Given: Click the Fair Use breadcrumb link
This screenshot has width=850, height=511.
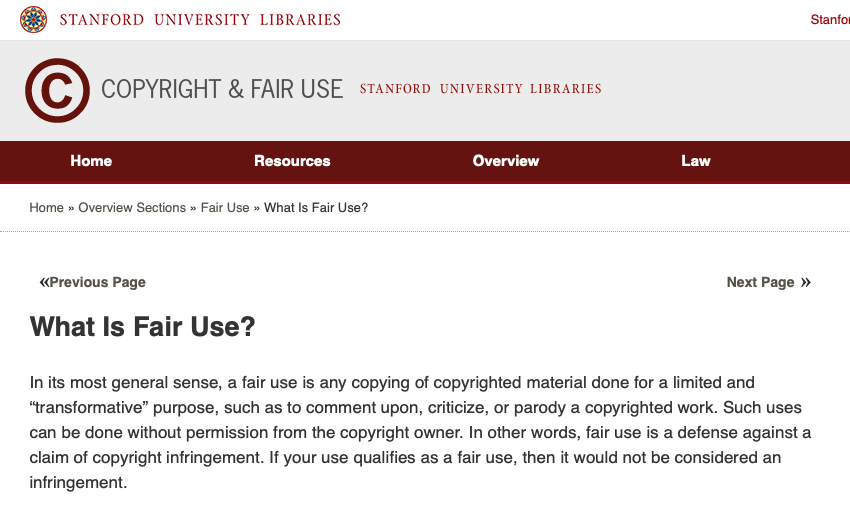Looking at the screenshot, I should coord(225,208).
